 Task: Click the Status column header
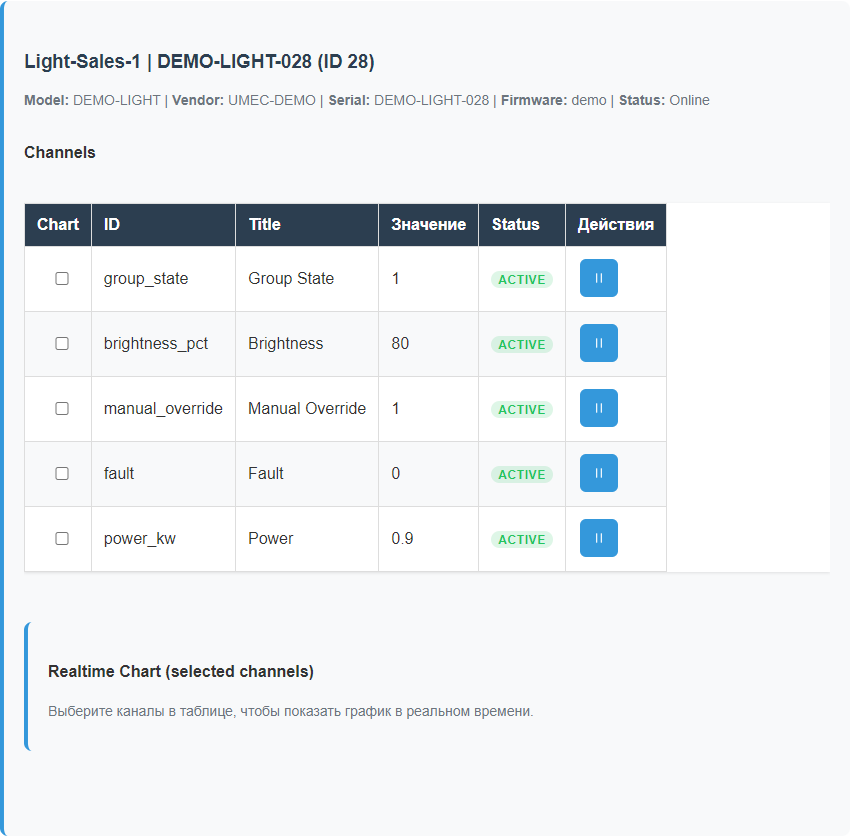515,224
